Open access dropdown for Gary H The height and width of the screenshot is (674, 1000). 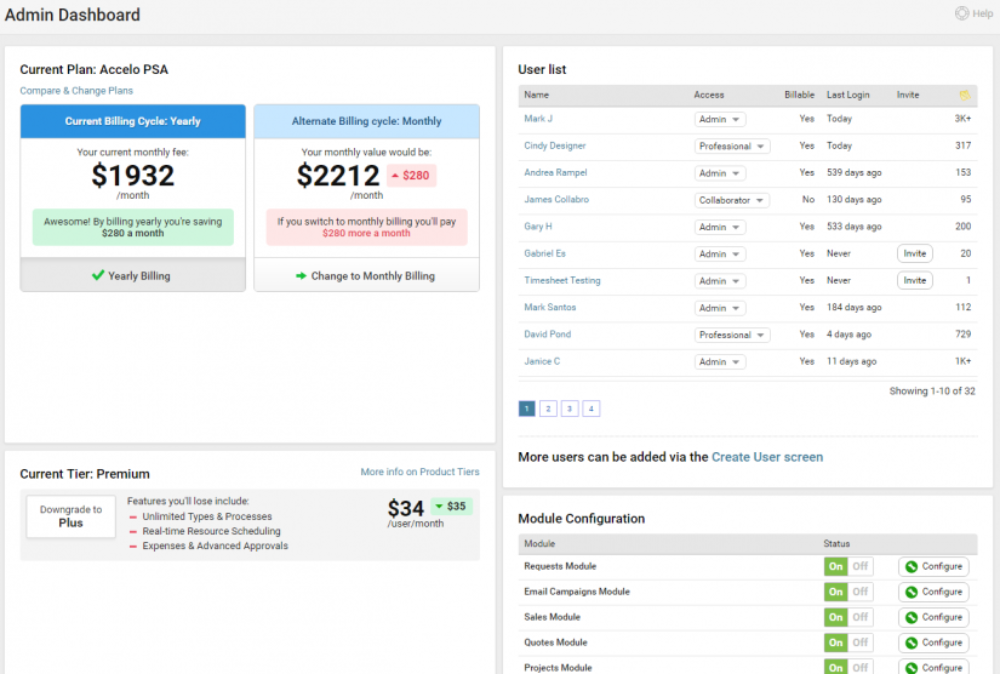[719, 227]
